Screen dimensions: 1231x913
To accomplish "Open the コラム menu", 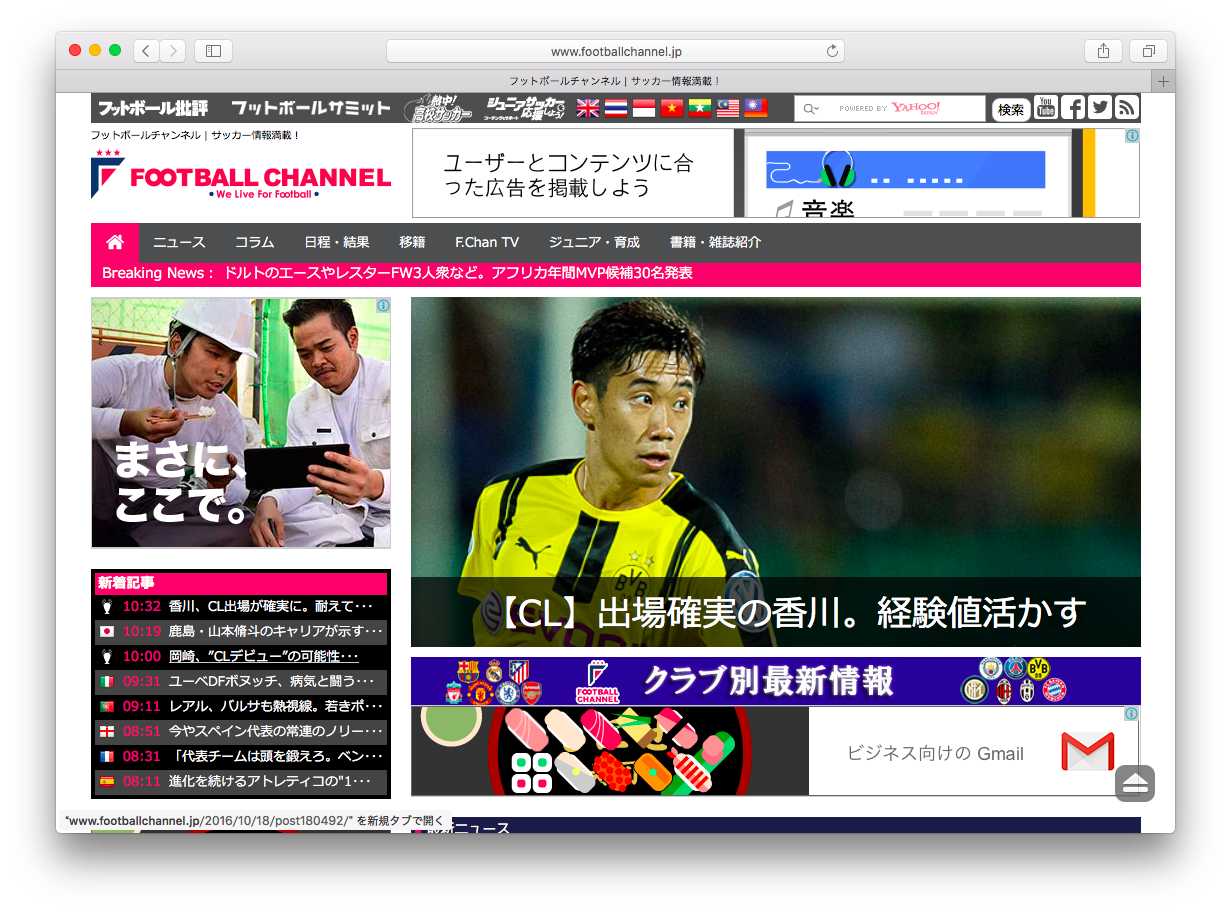I will [255, 242].
